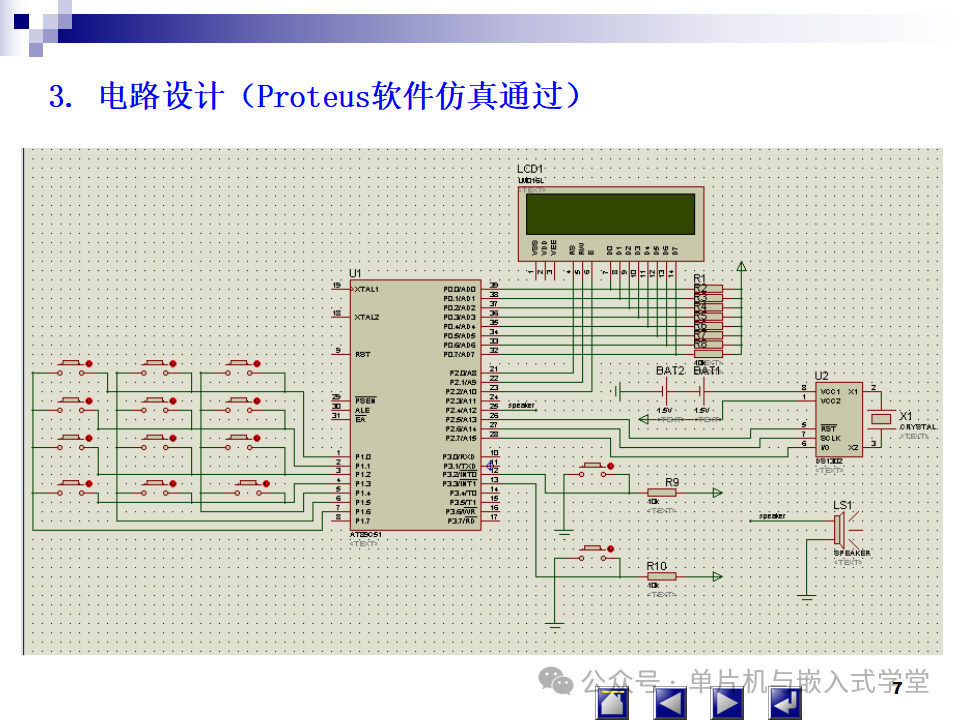Click the BAT1 battery label

tap(707, 370)
